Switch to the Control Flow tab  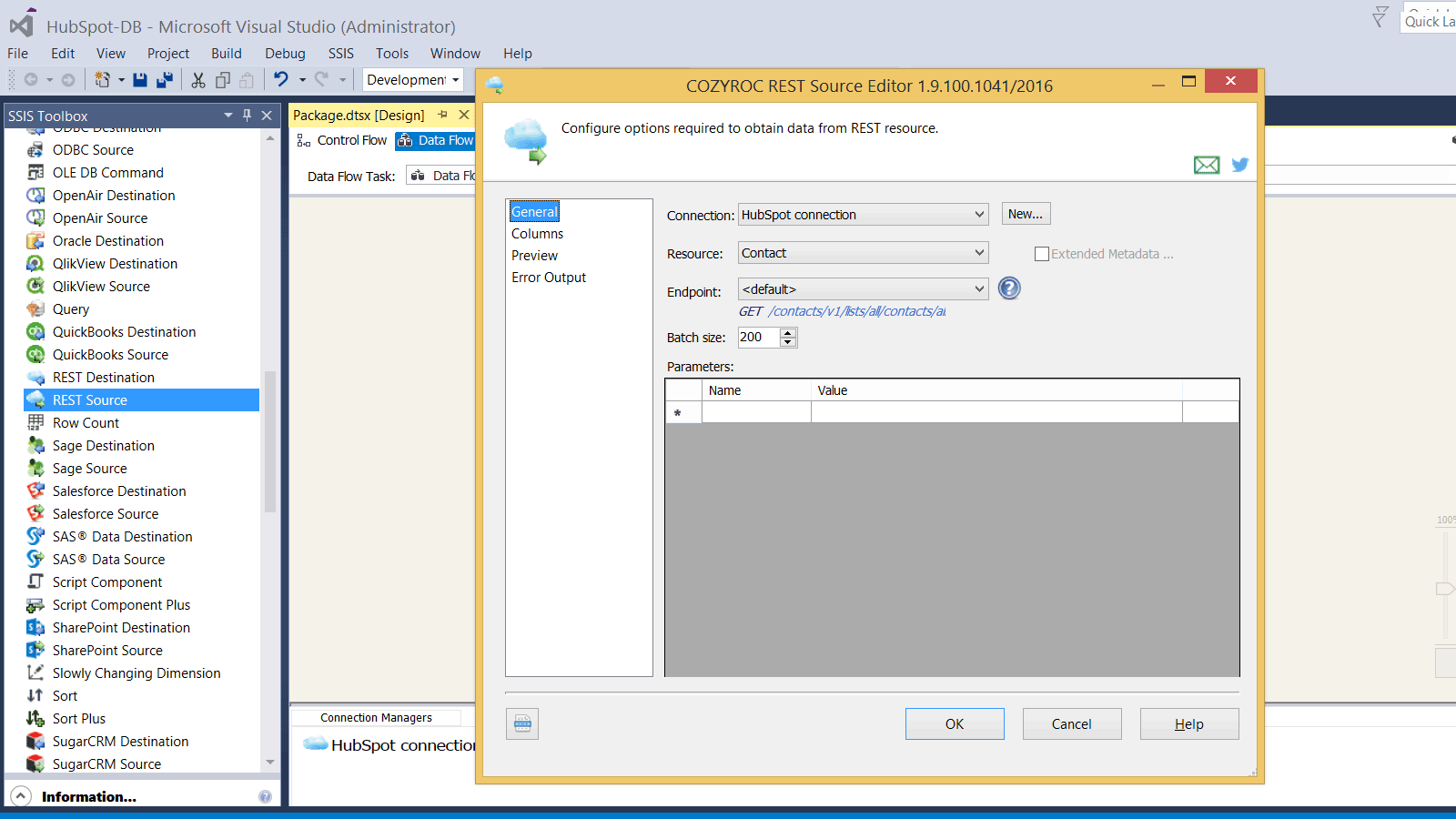(x=342, y=140)
